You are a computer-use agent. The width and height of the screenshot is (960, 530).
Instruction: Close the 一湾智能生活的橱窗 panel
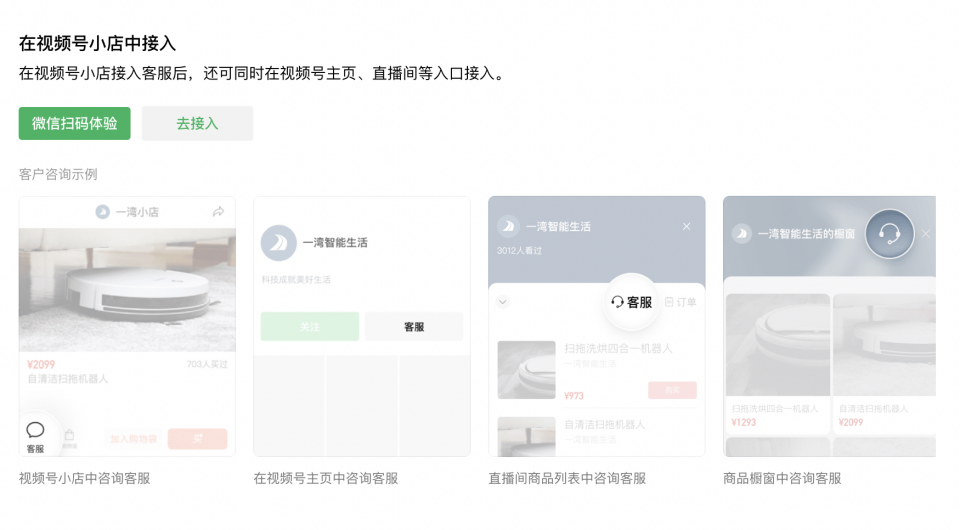[926, 234]
